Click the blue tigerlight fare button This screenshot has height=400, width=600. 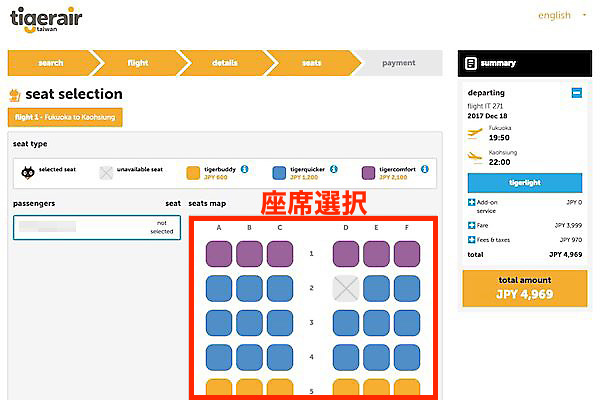(525, 183)
